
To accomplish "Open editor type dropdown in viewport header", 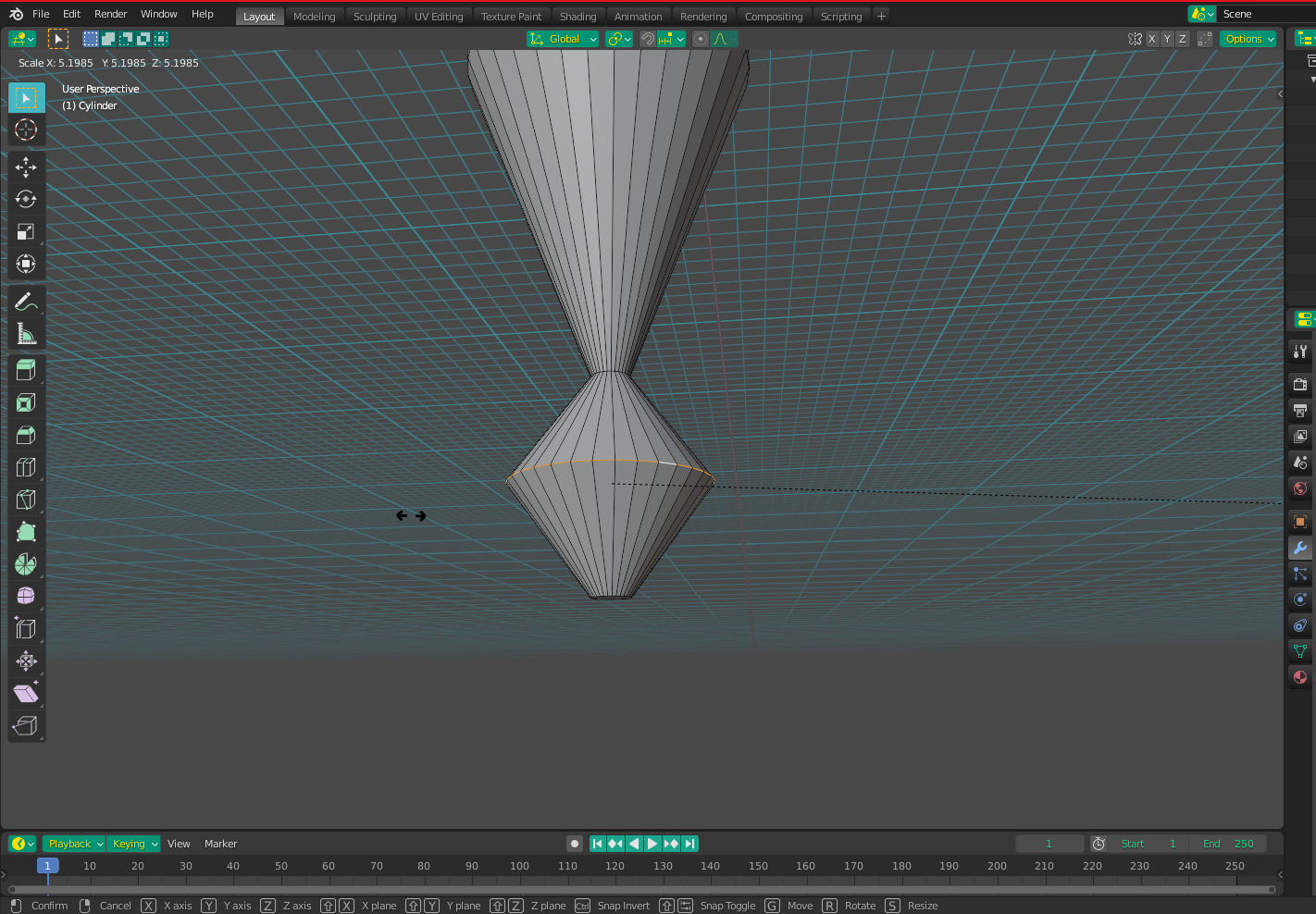I will (22, 39).
